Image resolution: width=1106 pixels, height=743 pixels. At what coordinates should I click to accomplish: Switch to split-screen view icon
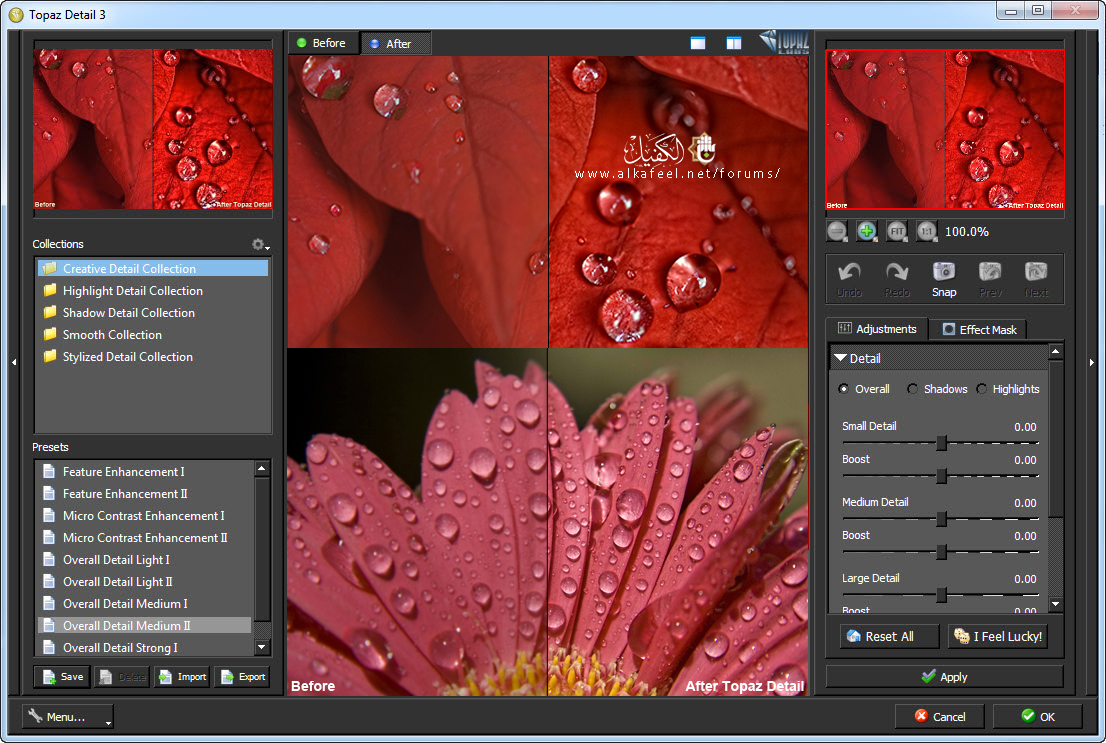point(734,43)
